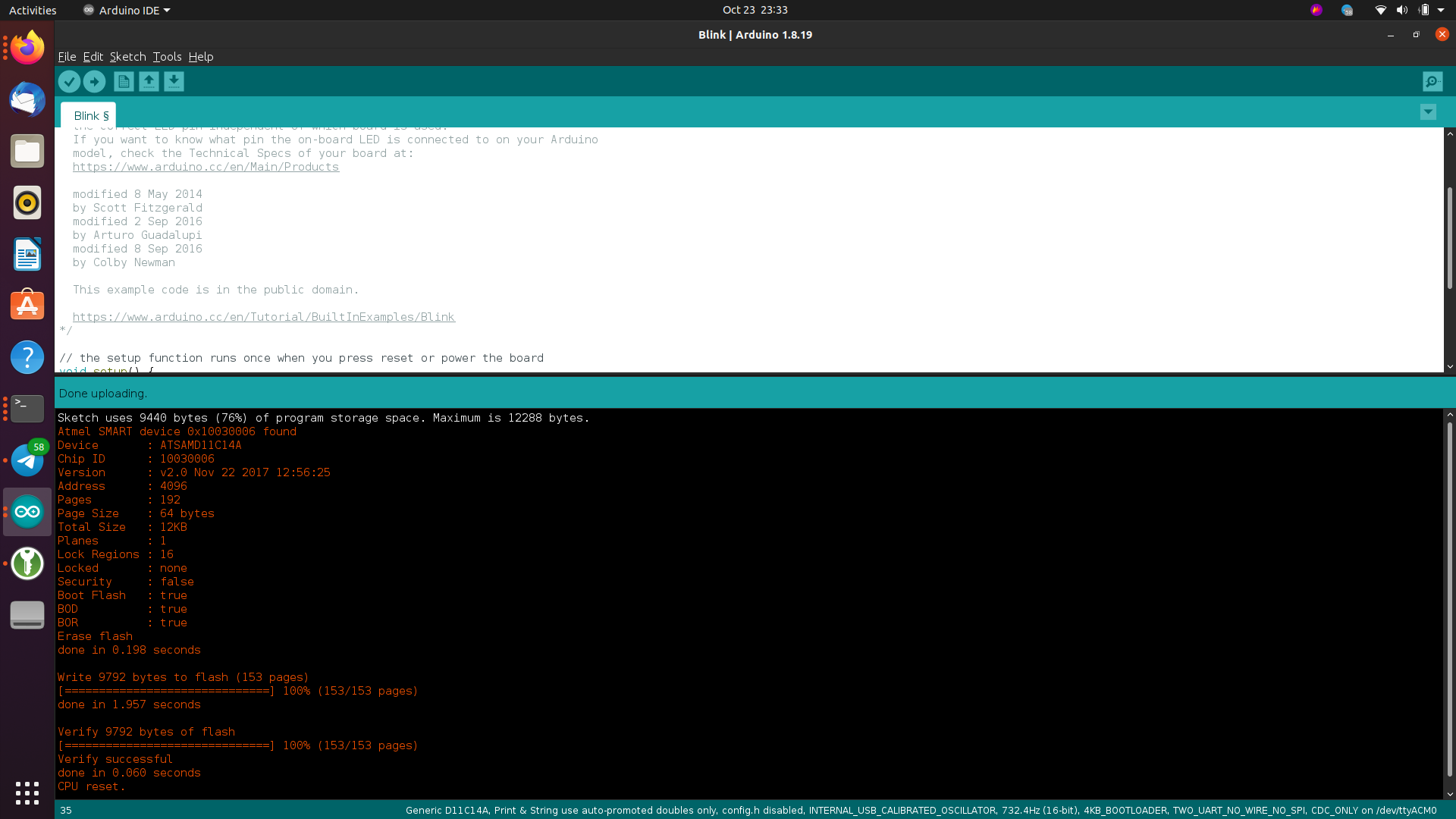Open the Arduino IDE app menu in top bar

(127, 10)
